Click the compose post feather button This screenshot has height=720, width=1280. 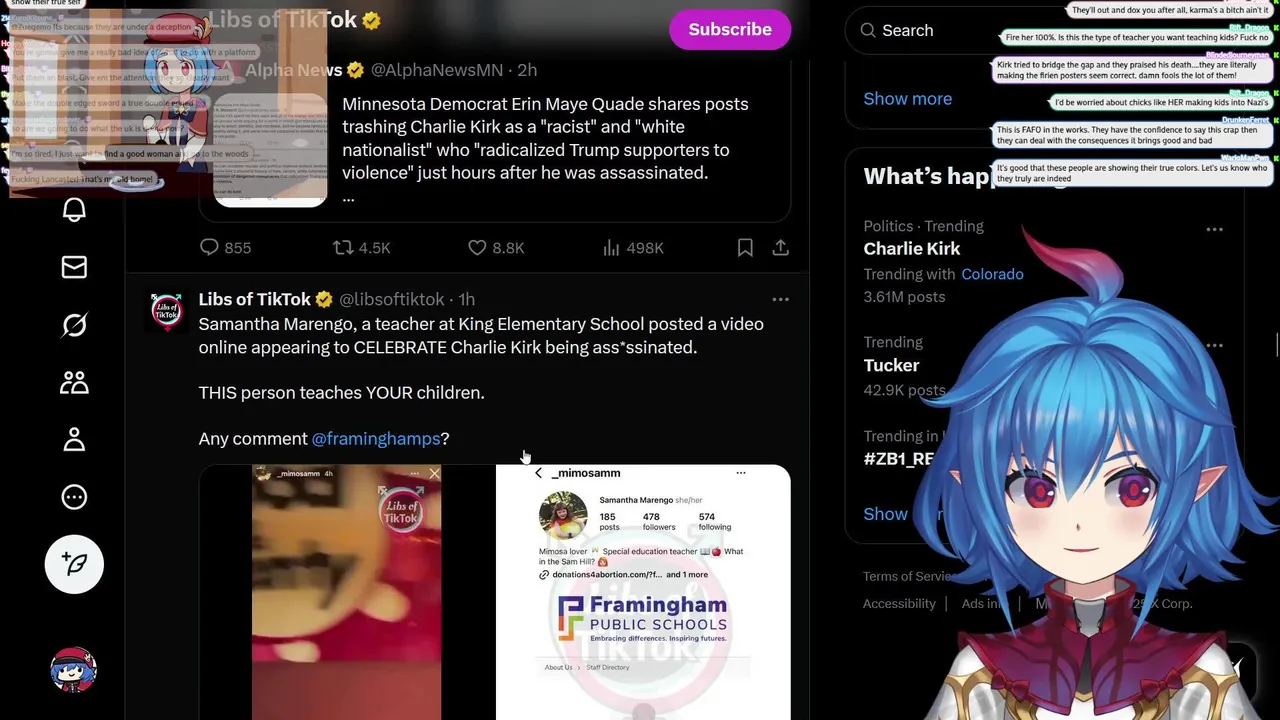point(74,564)
